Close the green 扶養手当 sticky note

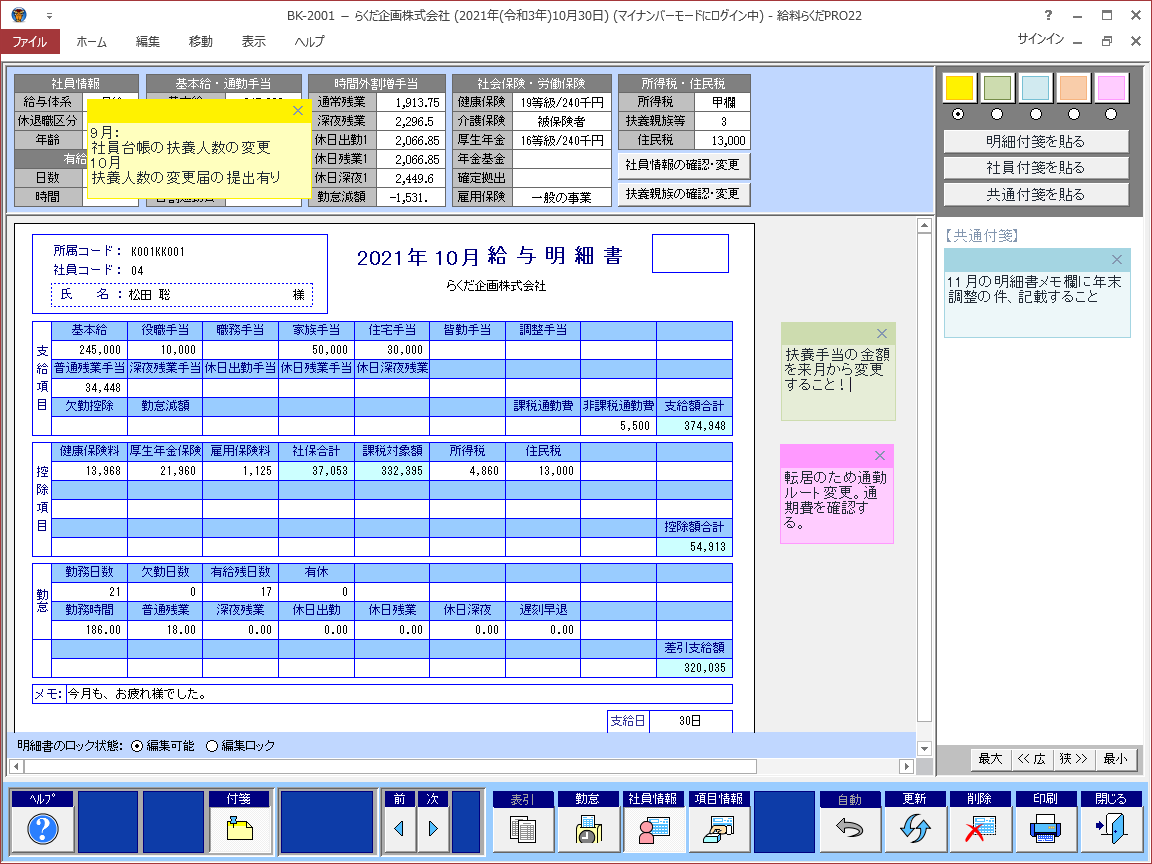point(882,334)
